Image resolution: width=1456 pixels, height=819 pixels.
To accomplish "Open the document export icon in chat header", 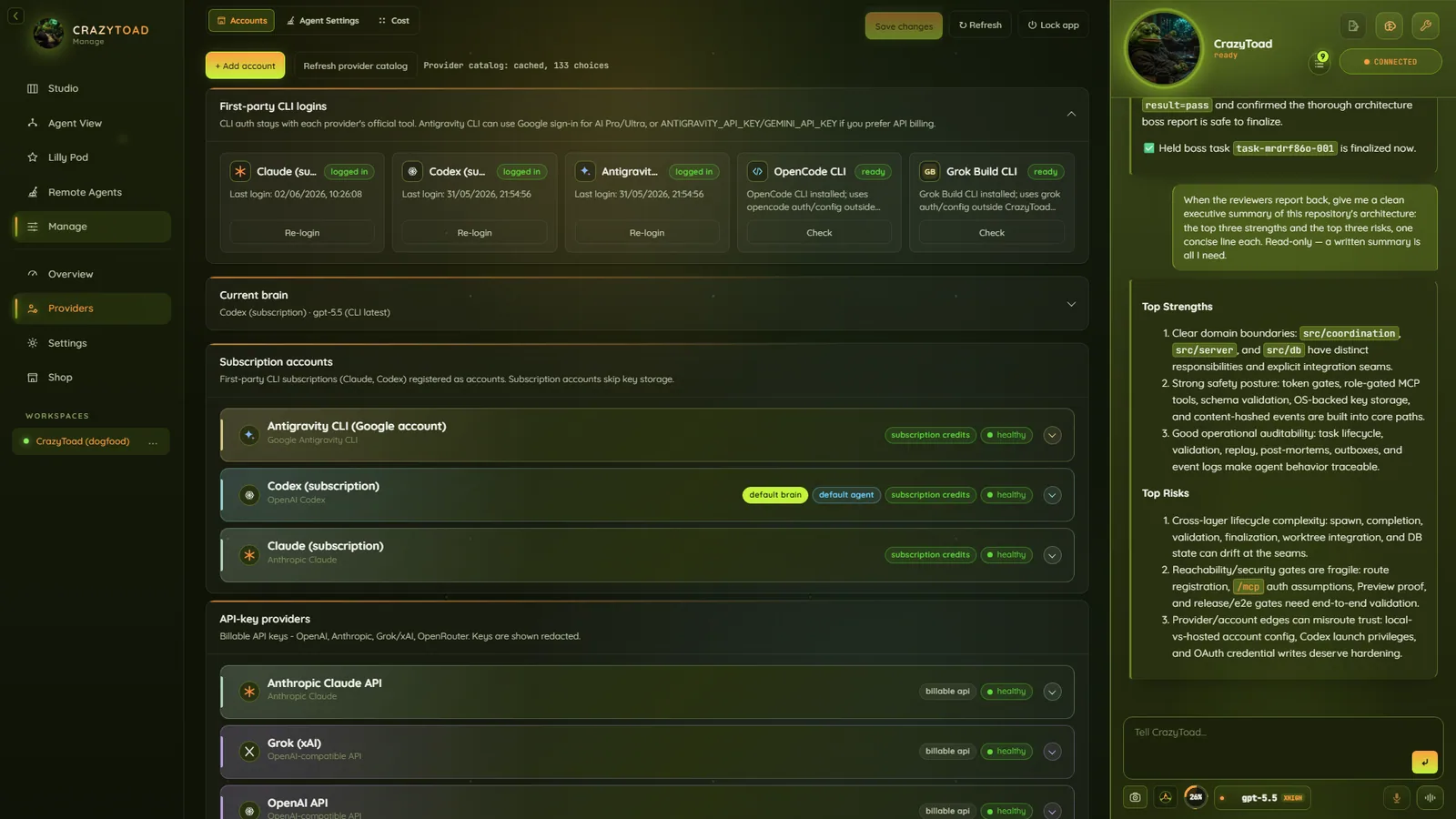I will coord(1353,26).
